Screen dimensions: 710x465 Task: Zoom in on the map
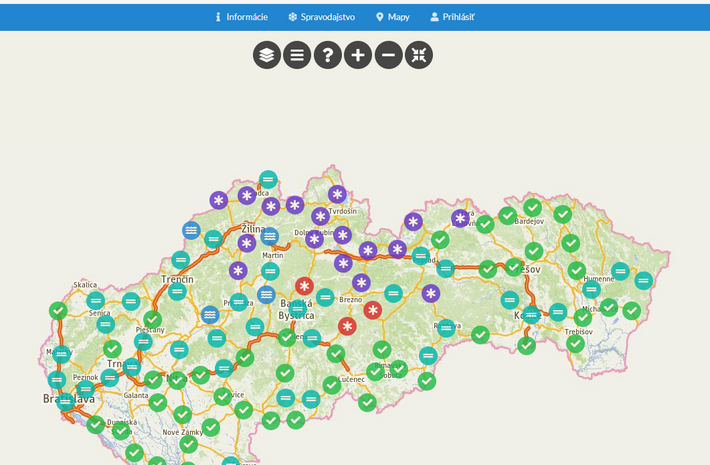(358, 55)
